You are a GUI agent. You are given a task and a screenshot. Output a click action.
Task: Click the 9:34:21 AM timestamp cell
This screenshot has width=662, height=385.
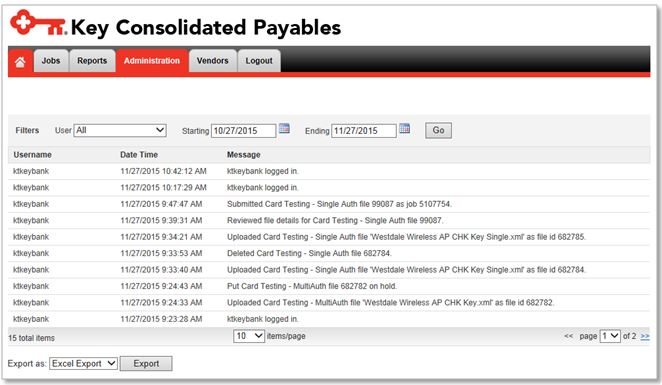point(161,237)
